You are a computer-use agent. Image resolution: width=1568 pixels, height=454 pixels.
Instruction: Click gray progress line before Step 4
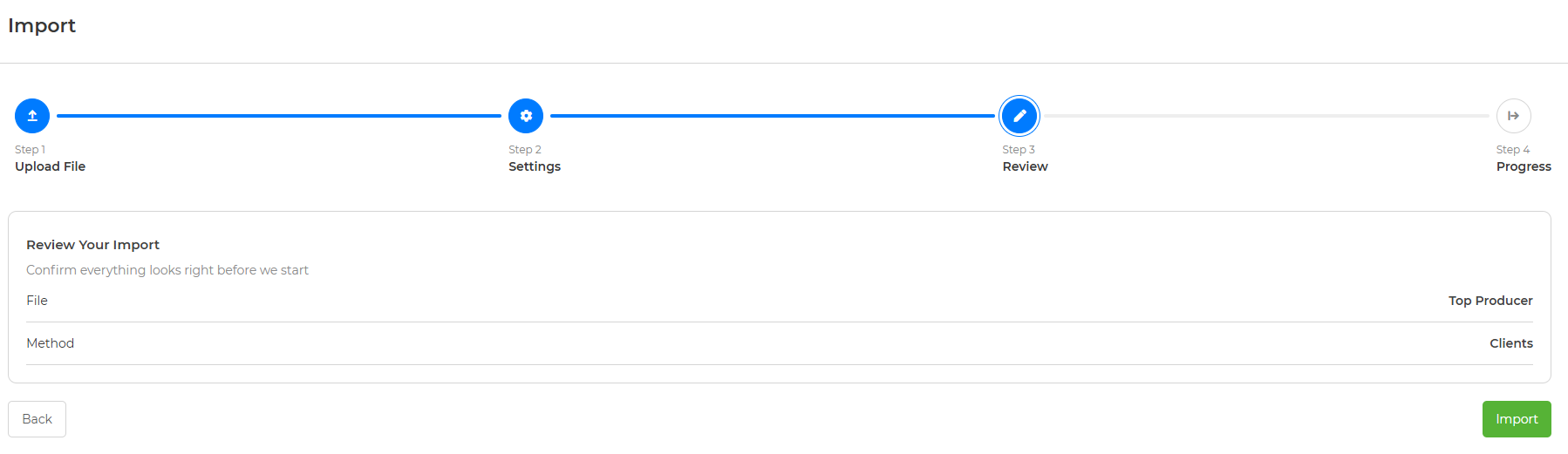(x=1266, y=116)
